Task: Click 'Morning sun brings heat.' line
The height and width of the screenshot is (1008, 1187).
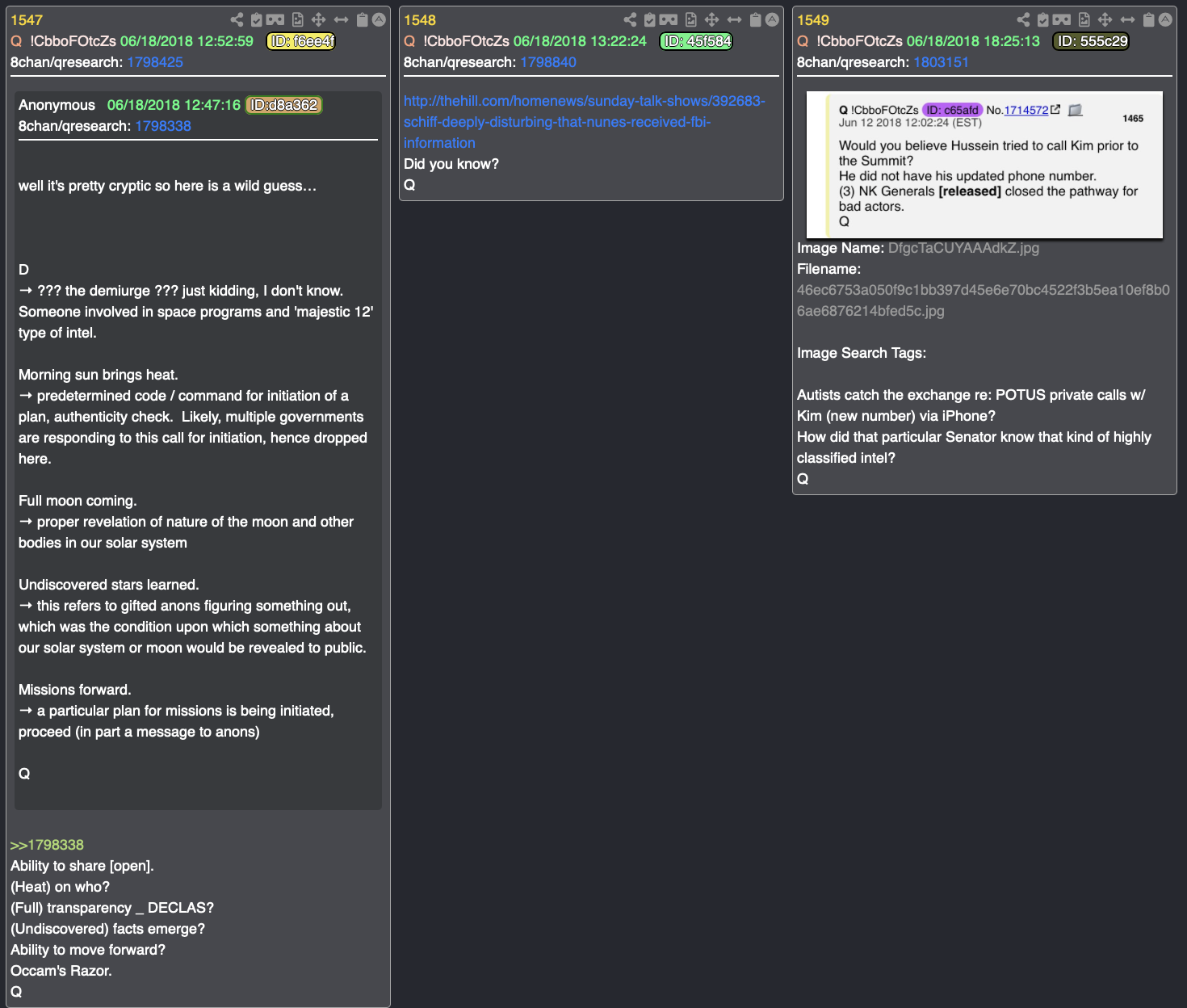Action: 99,375
